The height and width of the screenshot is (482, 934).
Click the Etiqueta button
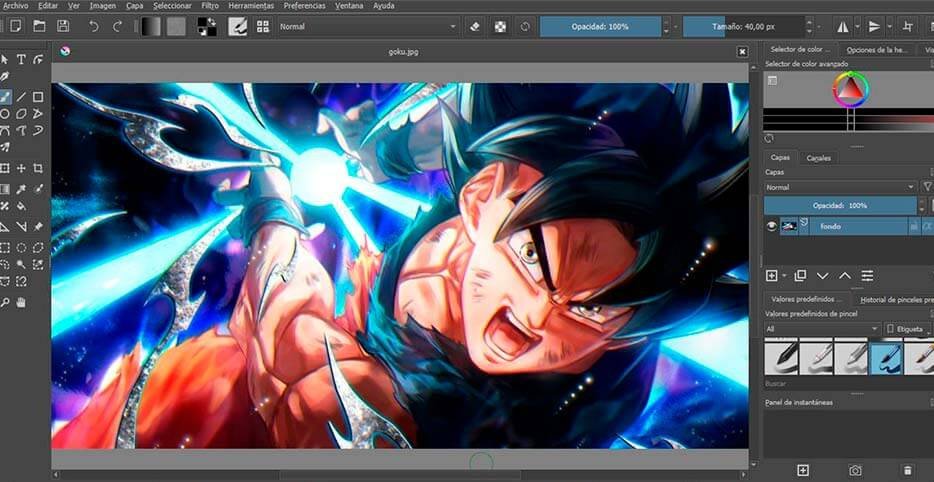tap(908, 328)
